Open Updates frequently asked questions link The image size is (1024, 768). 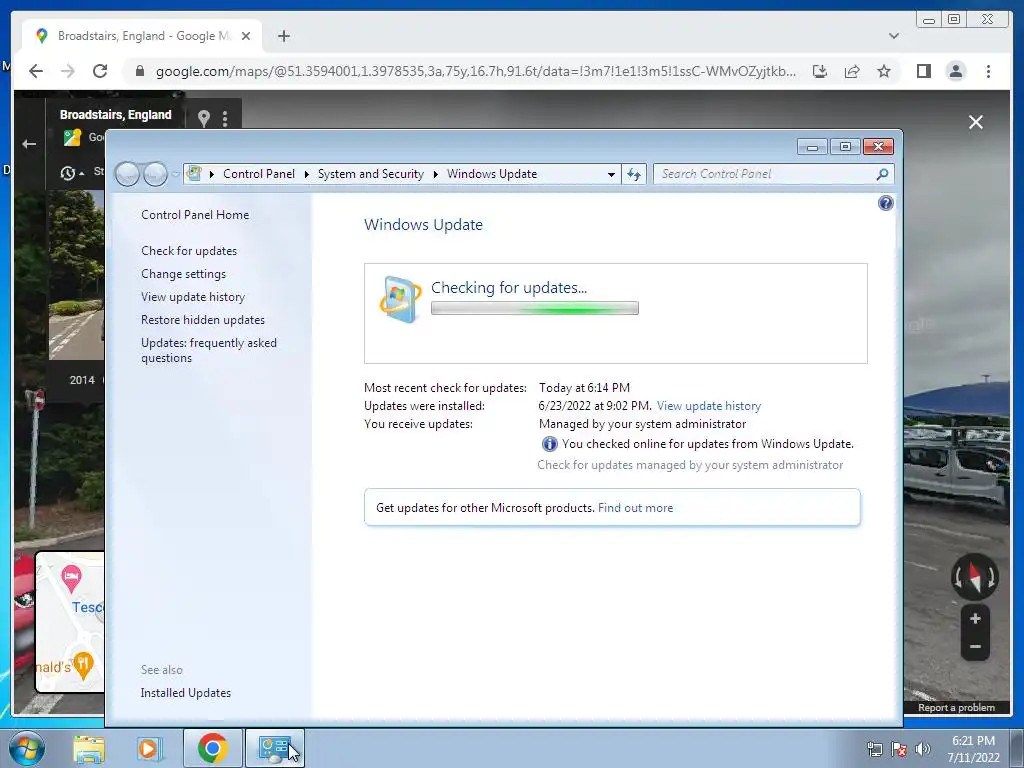(x=209, y=350)
